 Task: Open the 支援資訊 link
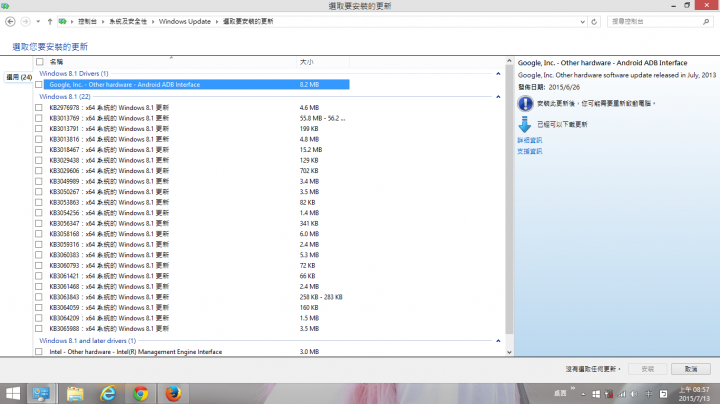(x=529, y=151)
